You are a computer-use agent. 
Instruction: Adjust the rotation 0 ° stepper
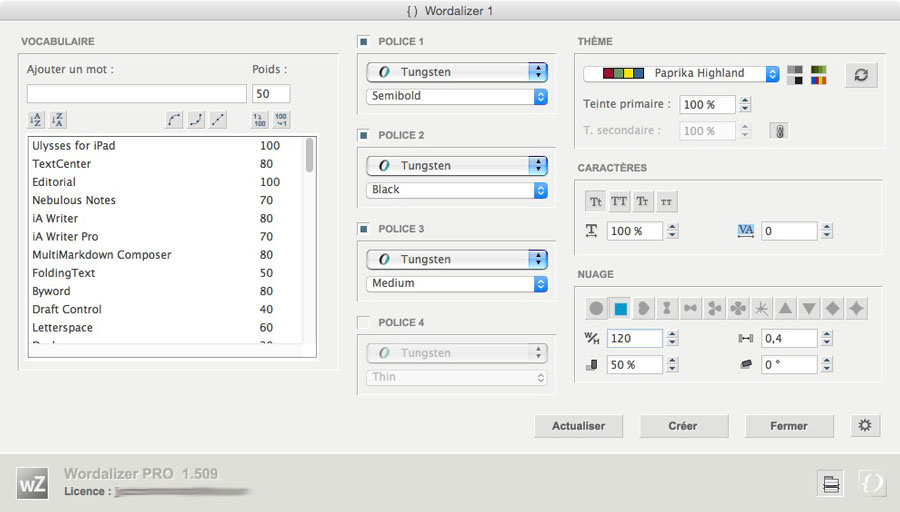[826, 364]
